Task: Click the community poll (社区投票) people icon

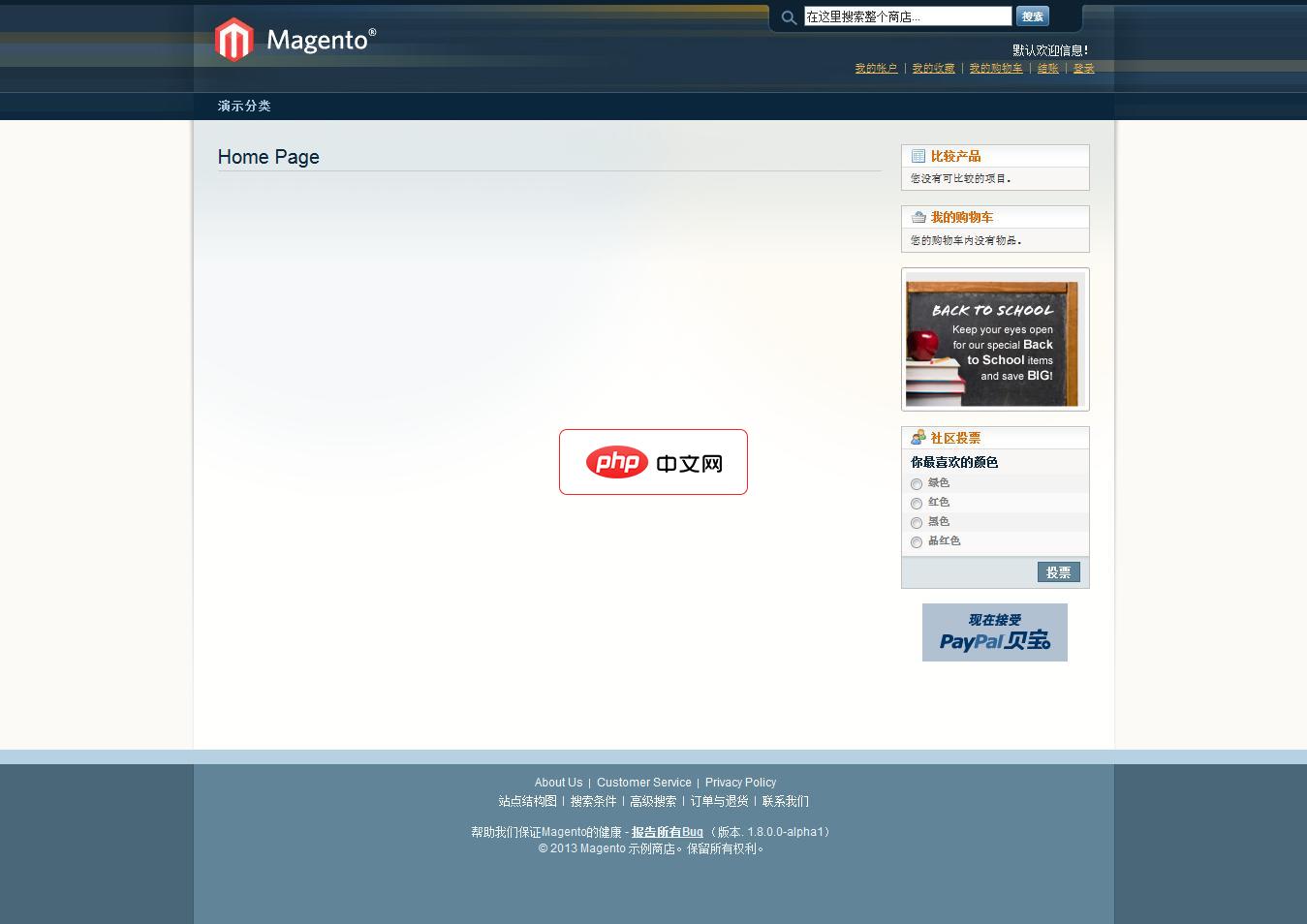Action: point(918,438)
